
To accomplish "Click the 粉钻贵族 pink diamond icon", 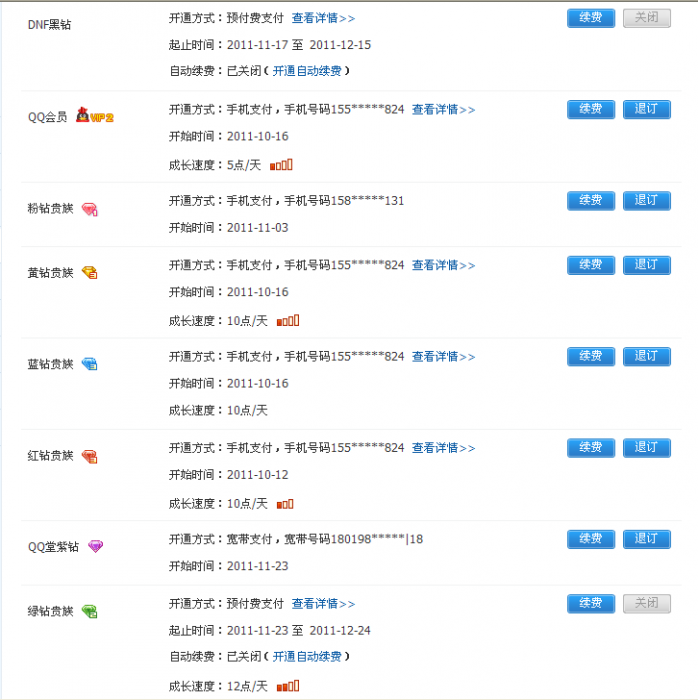I will click(x=89, y=209).
